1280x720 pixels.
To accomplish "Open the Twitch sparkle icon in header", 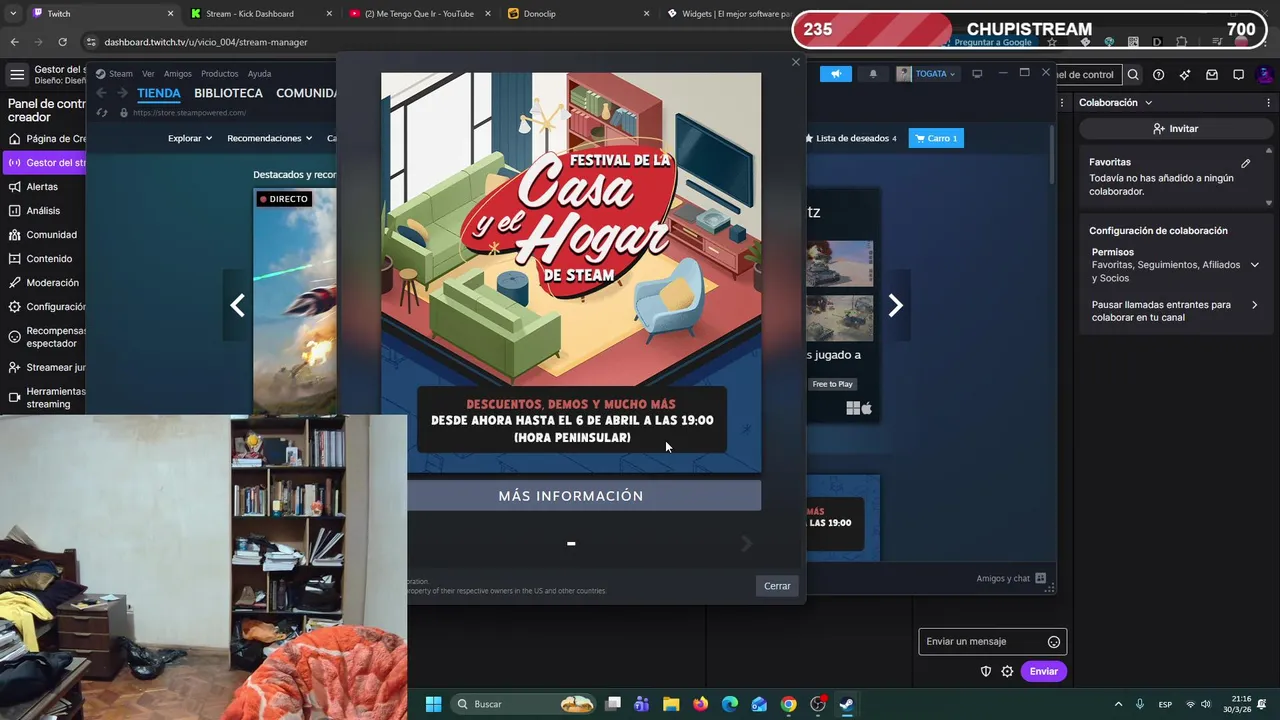I will tap(1185, 75).
